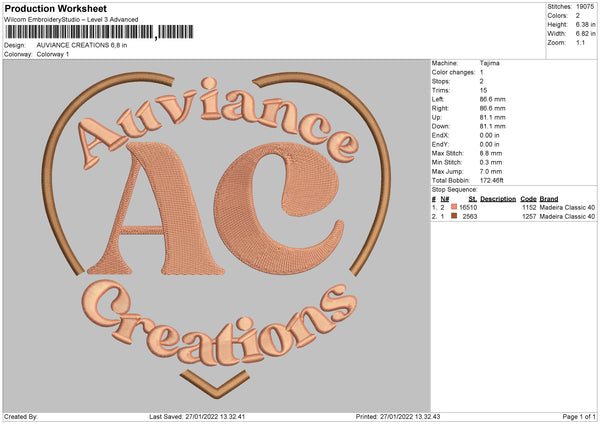Screen dimensions: 600x424
Task: Click the brown color swatch in stop 2
Action: click(x=453, y=216)
